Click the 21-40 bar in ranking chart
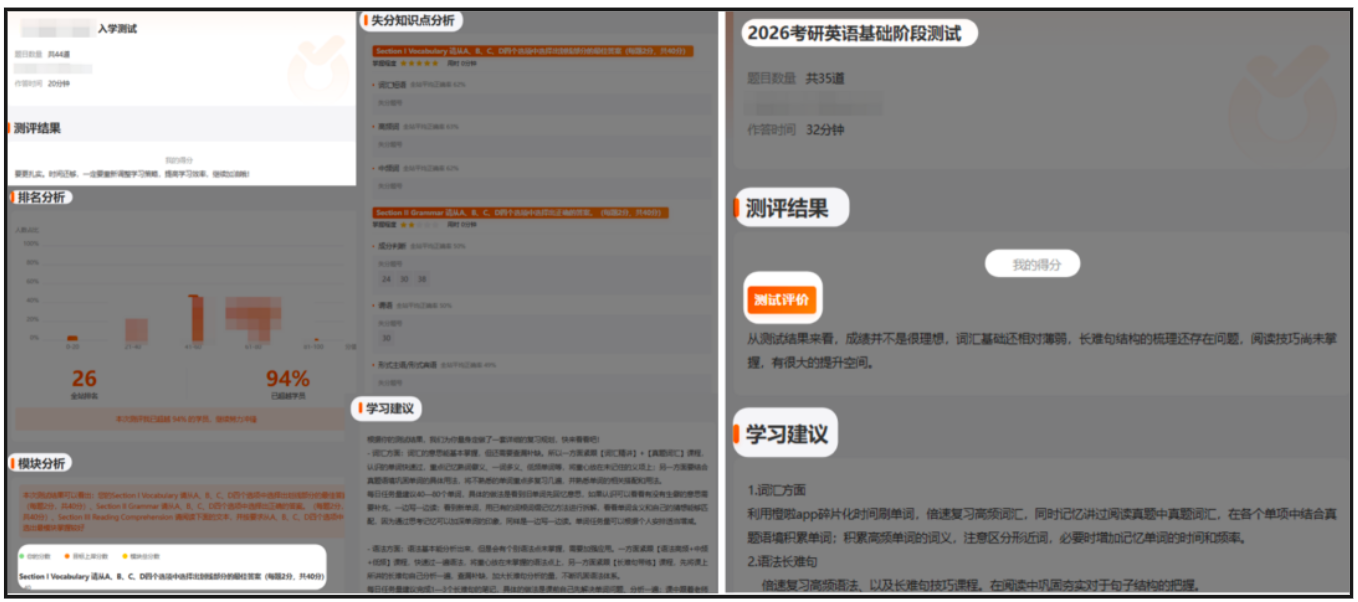This screenshot has width=1358, height=602. coord(135,331)
